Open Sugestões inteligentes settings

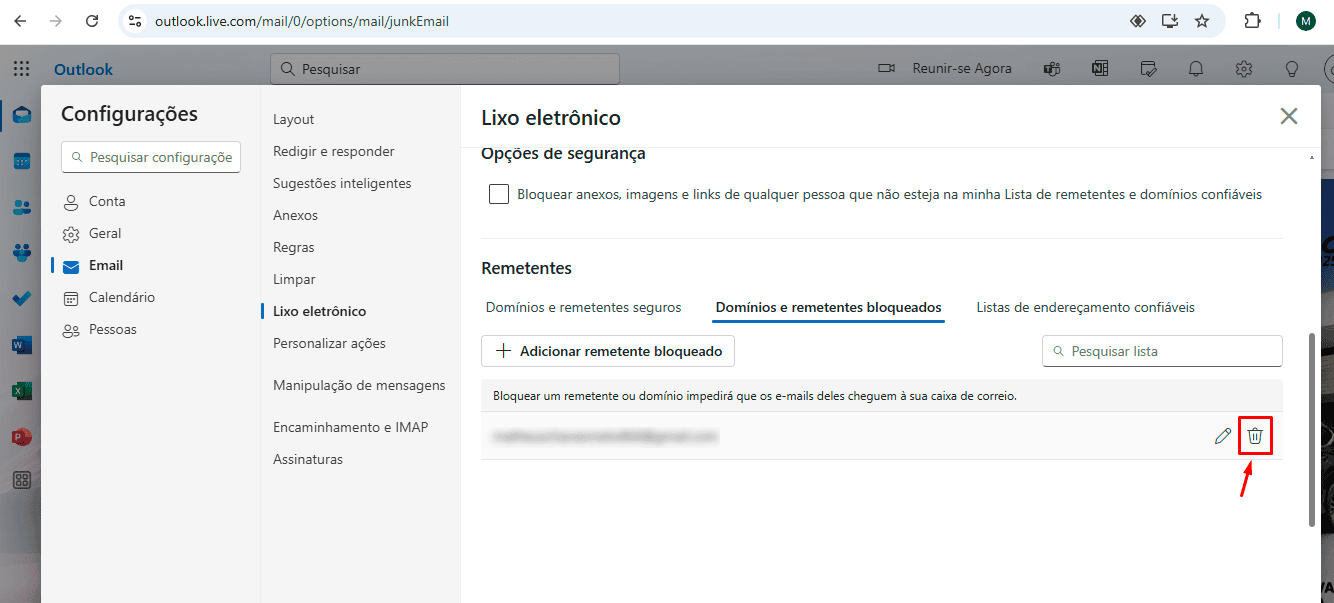point(342,183)
